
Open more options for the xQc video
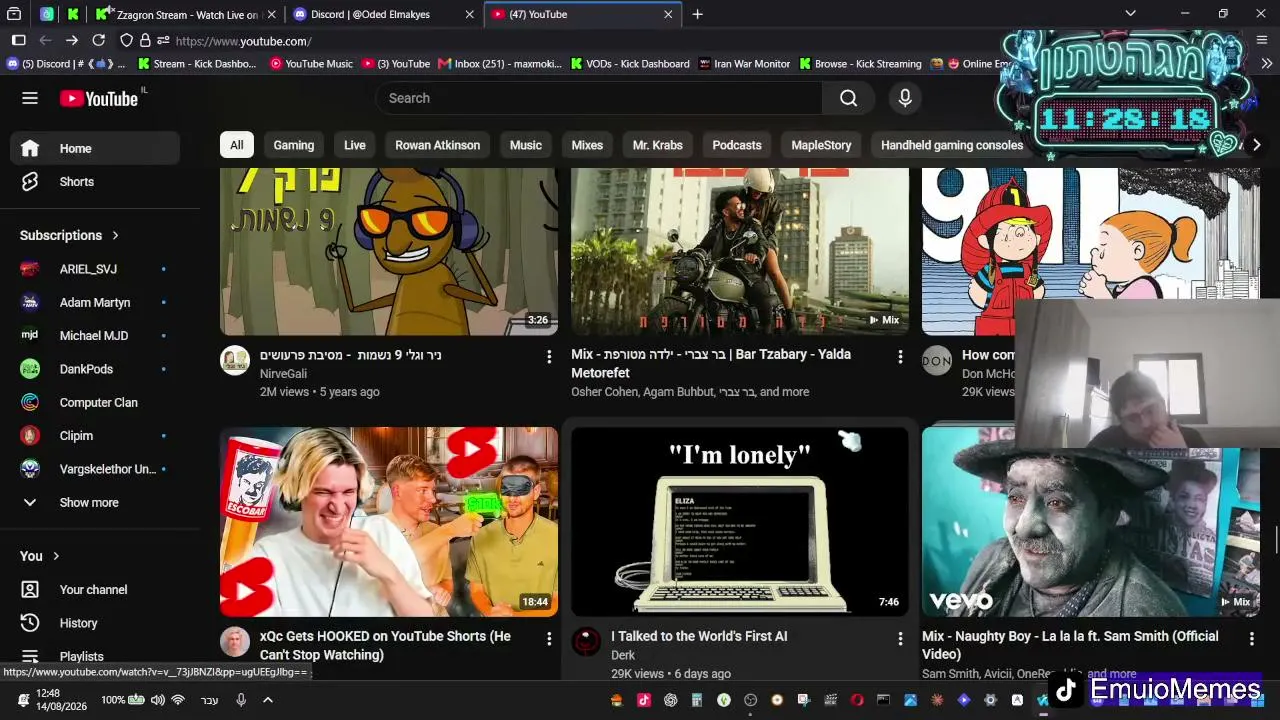[549, 637]
